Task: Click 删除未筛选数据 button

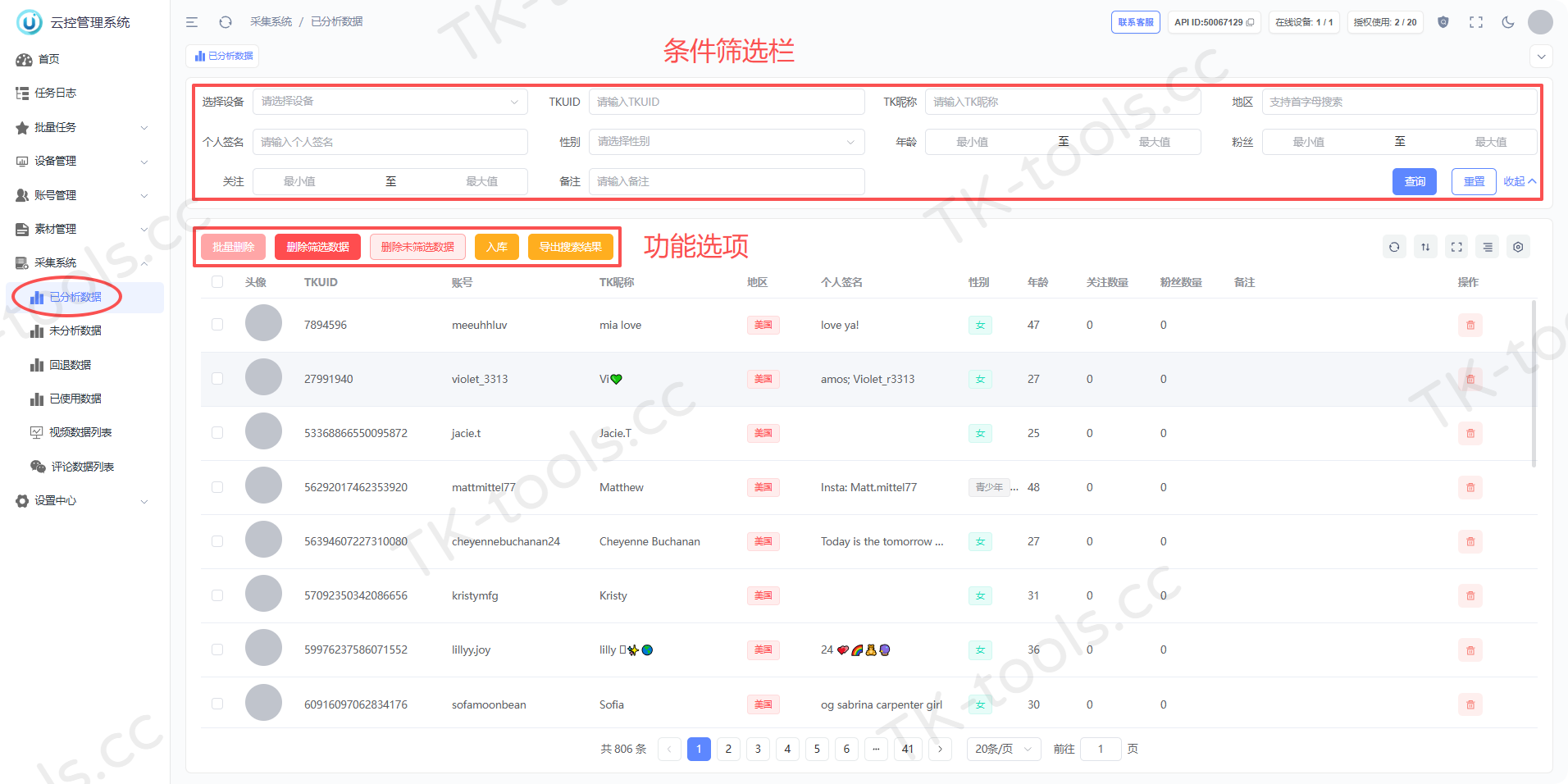Action: [417, 247]
